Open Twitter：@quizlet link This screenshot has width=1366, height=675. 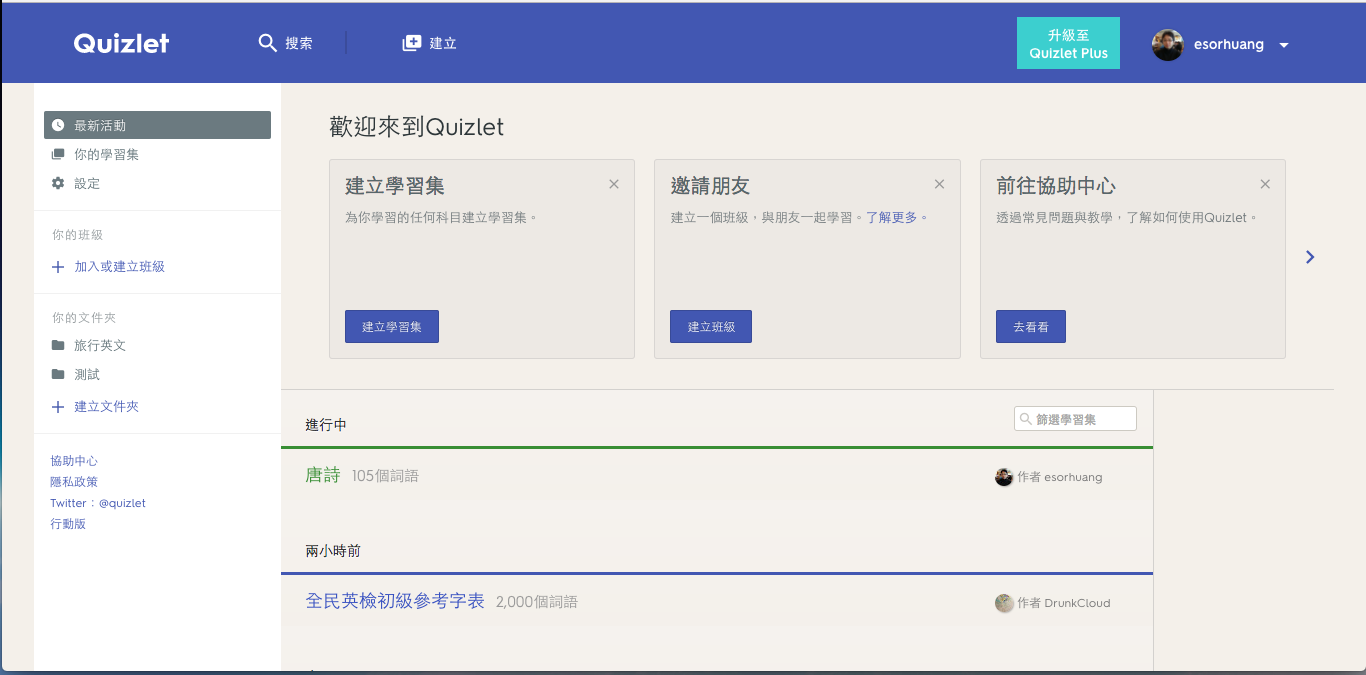(98, 503)
